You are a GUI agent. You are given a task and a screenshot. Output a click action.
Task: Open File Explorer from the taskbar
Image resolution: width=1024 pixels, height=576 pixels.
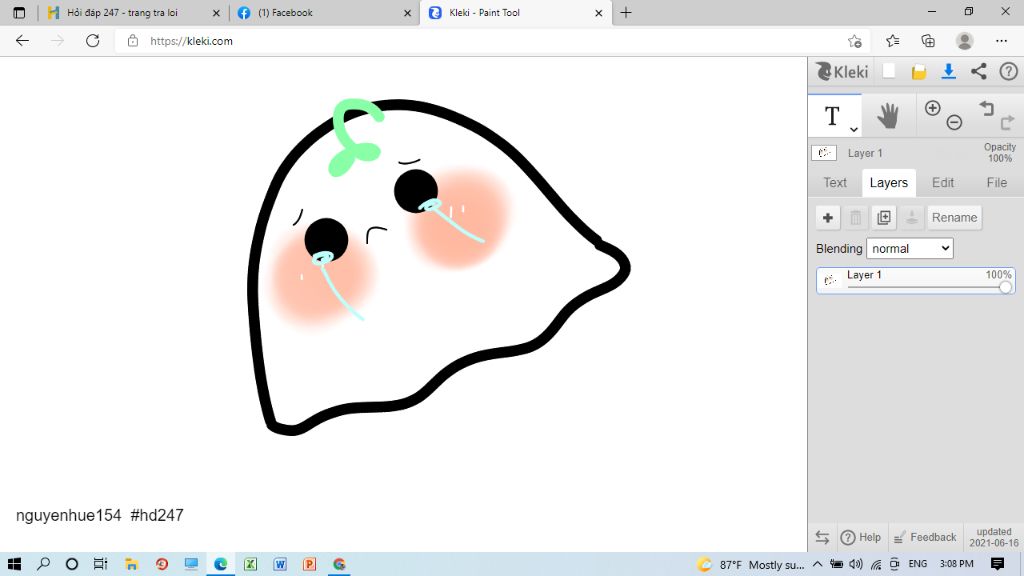click(131, 564)
